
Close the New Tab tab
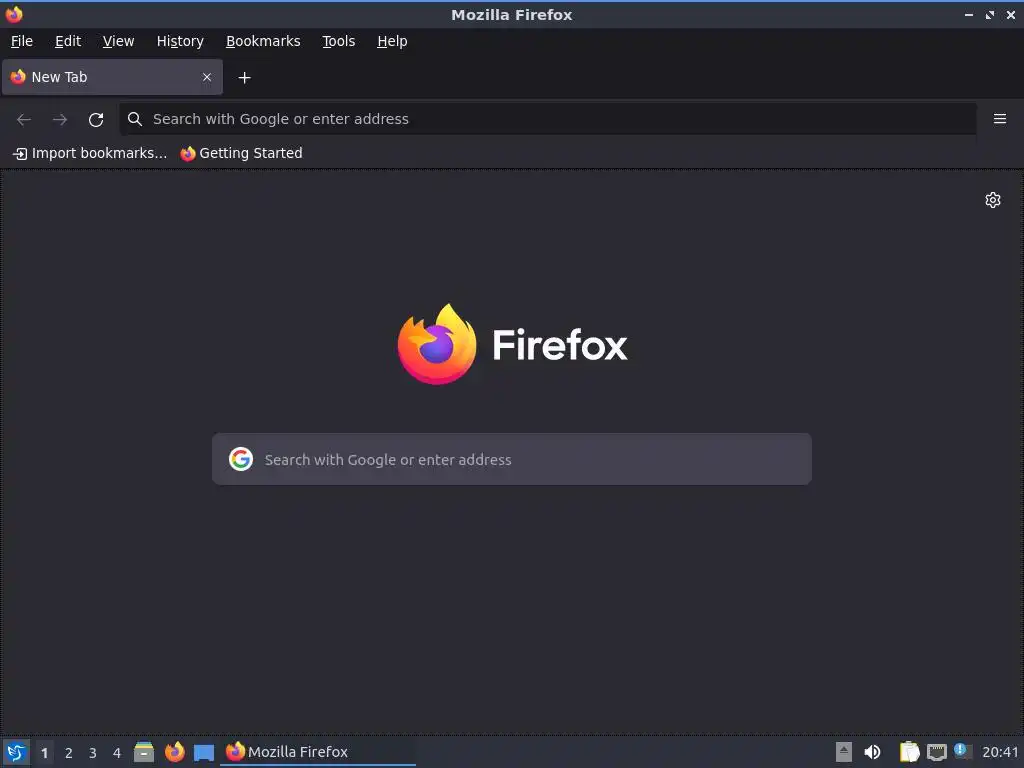click(207, 77)
